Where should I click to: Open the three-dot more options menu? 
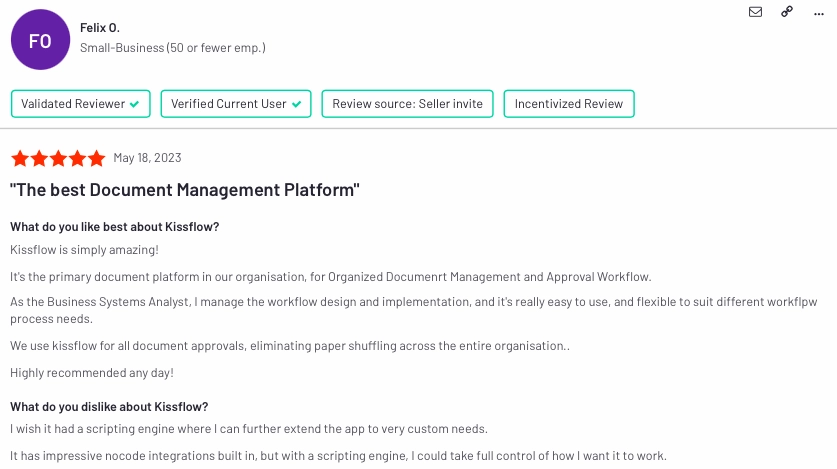click(x=819, y=14)
